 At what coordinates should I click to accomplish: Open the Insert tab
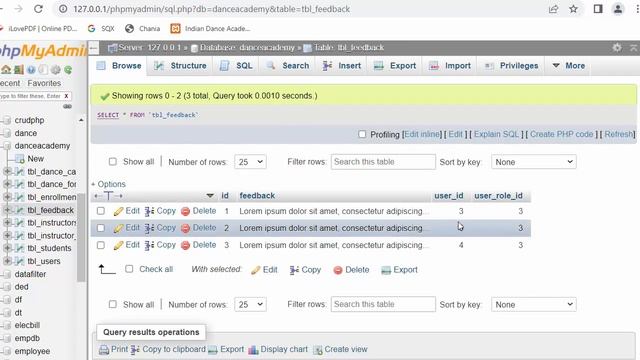(342, 66)
